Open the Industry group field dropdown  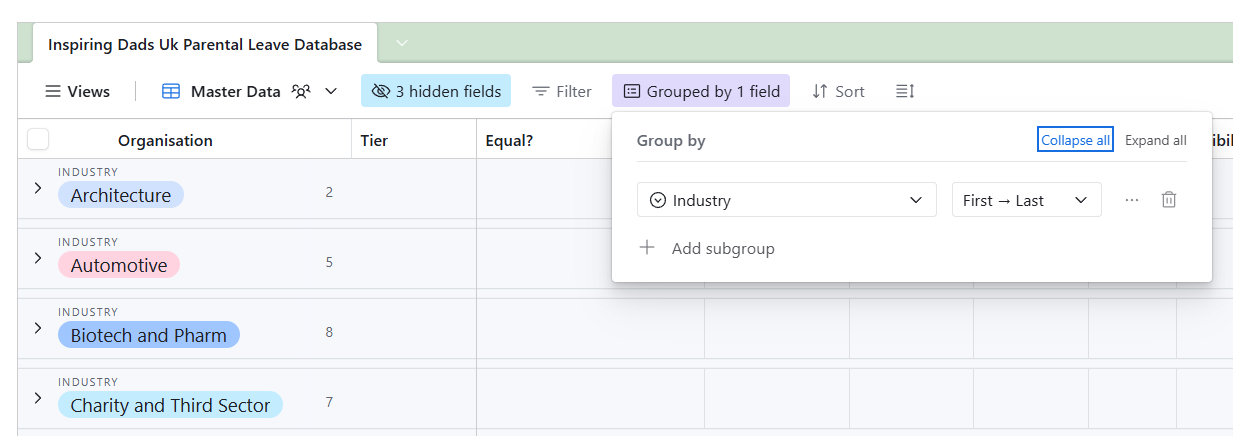point(786,200)
